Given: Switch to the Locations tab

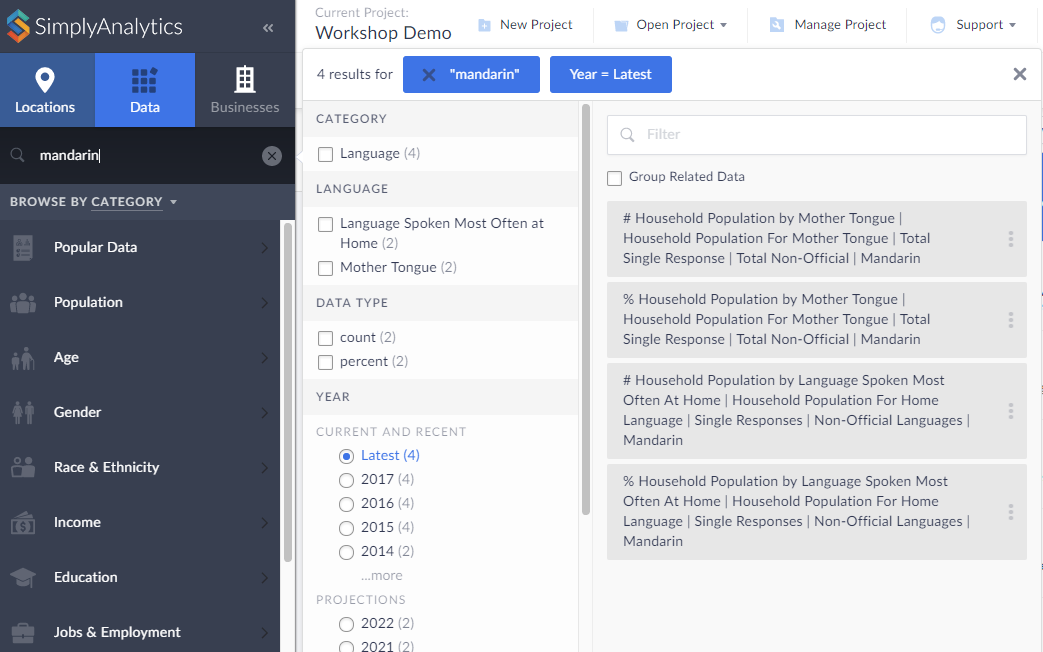Looking at the screenshot, I should pyautogui.click(x=46, y=90).
